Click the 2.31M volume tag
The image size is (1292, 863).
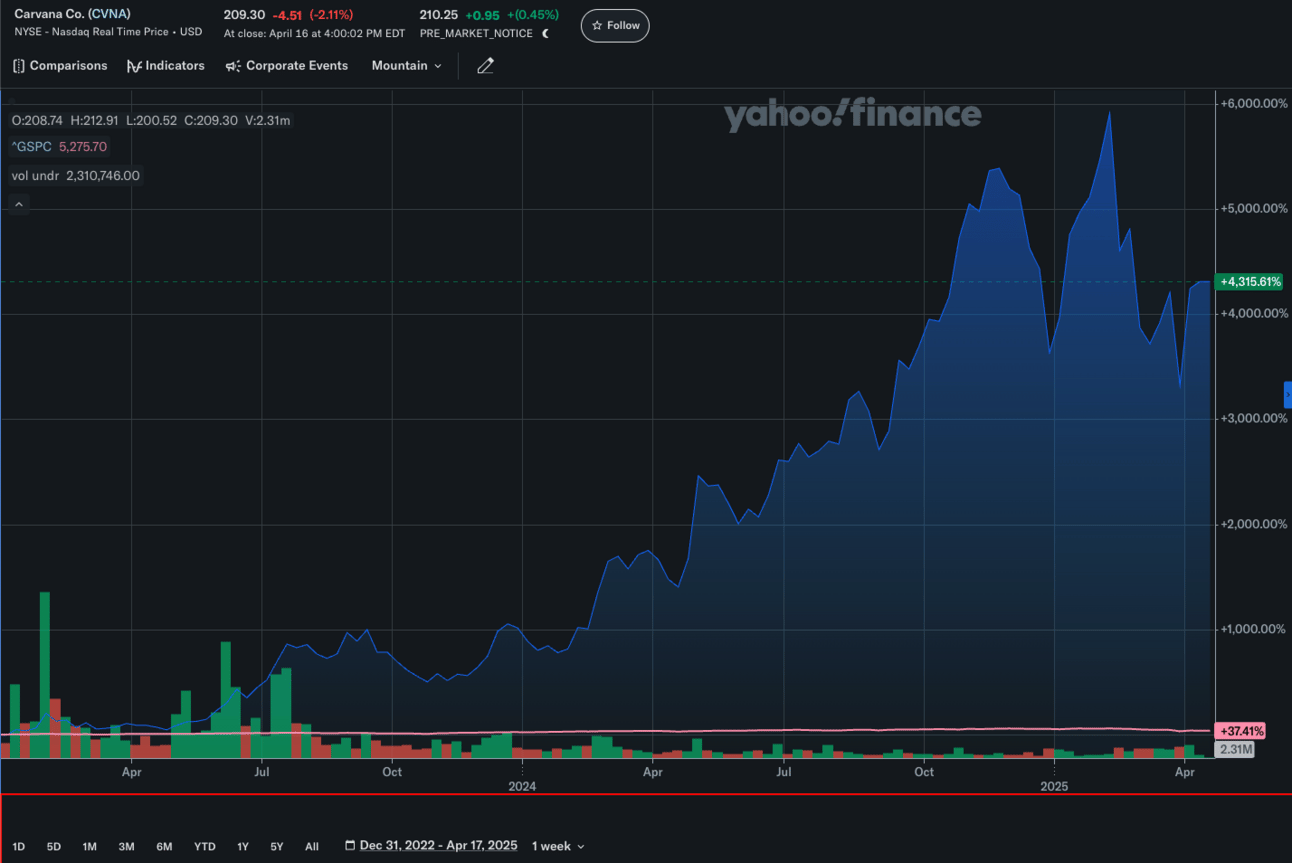[1235, 749]
